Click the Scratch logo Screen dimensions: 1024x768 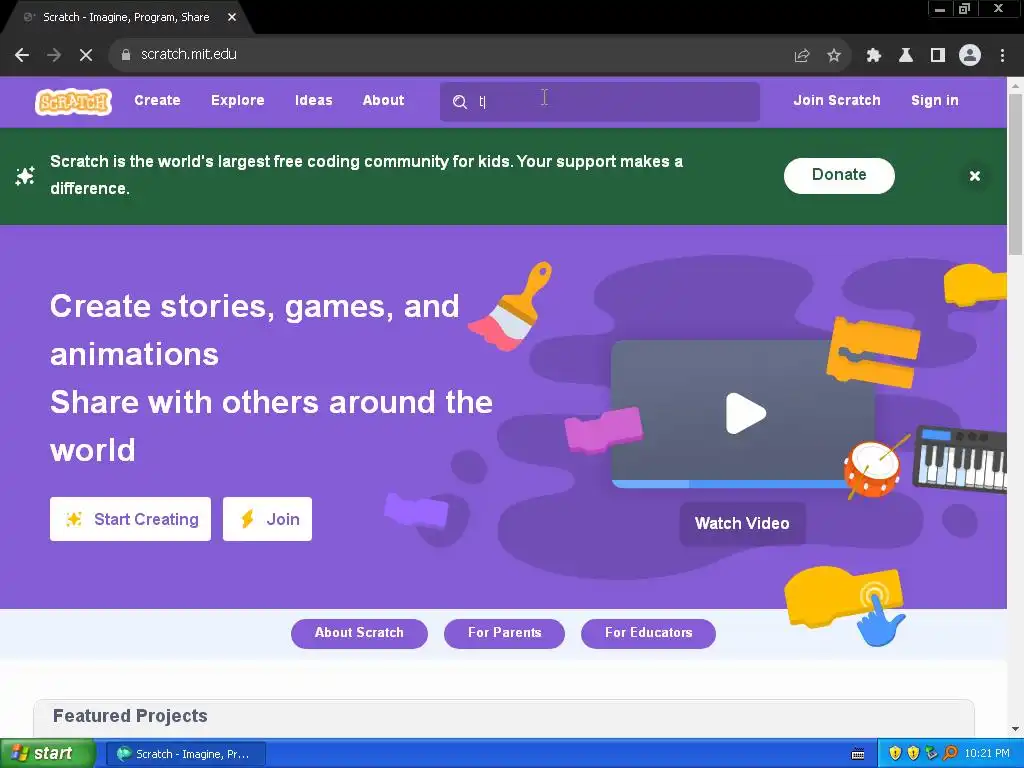[x=73, y=102]
